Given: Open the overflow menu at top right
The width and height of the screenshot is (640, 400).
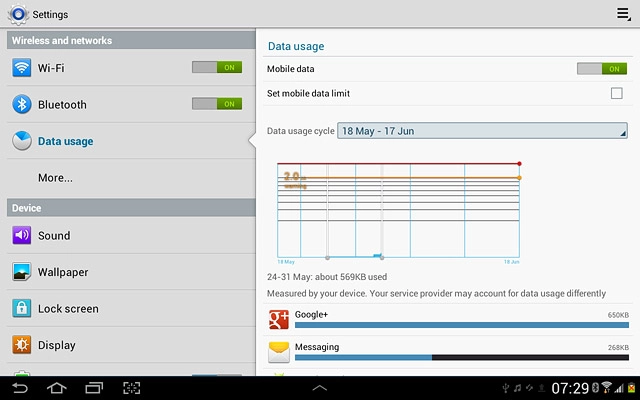Looking at the screenshot, I should point(624,14).
